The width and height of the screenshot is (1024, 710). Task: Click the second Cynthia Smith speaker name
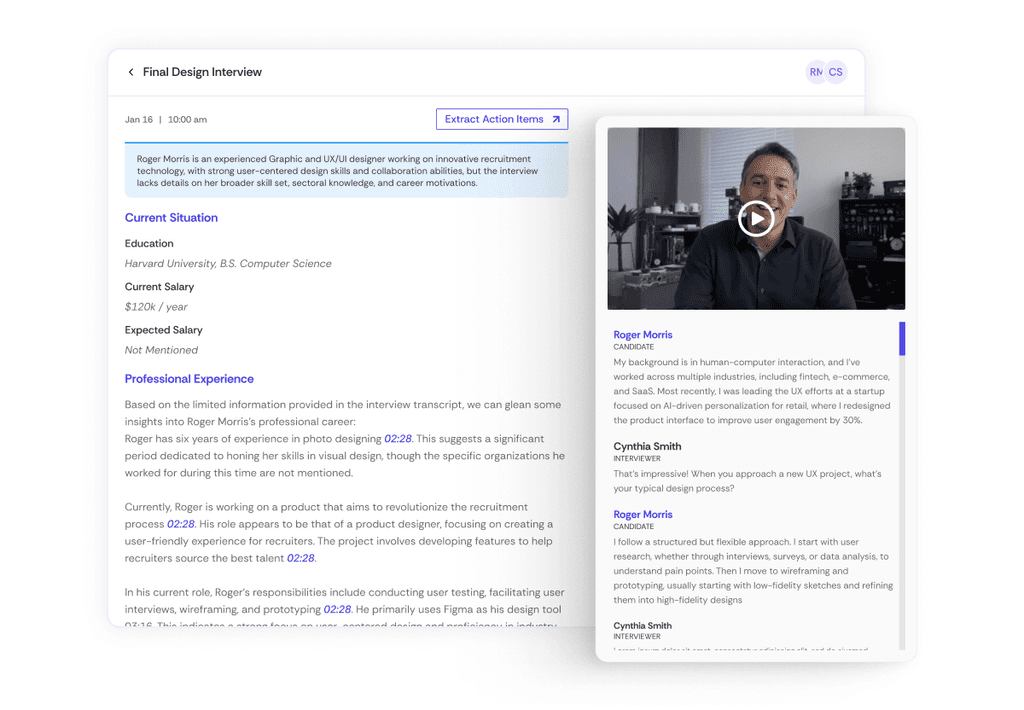[643, 625]
